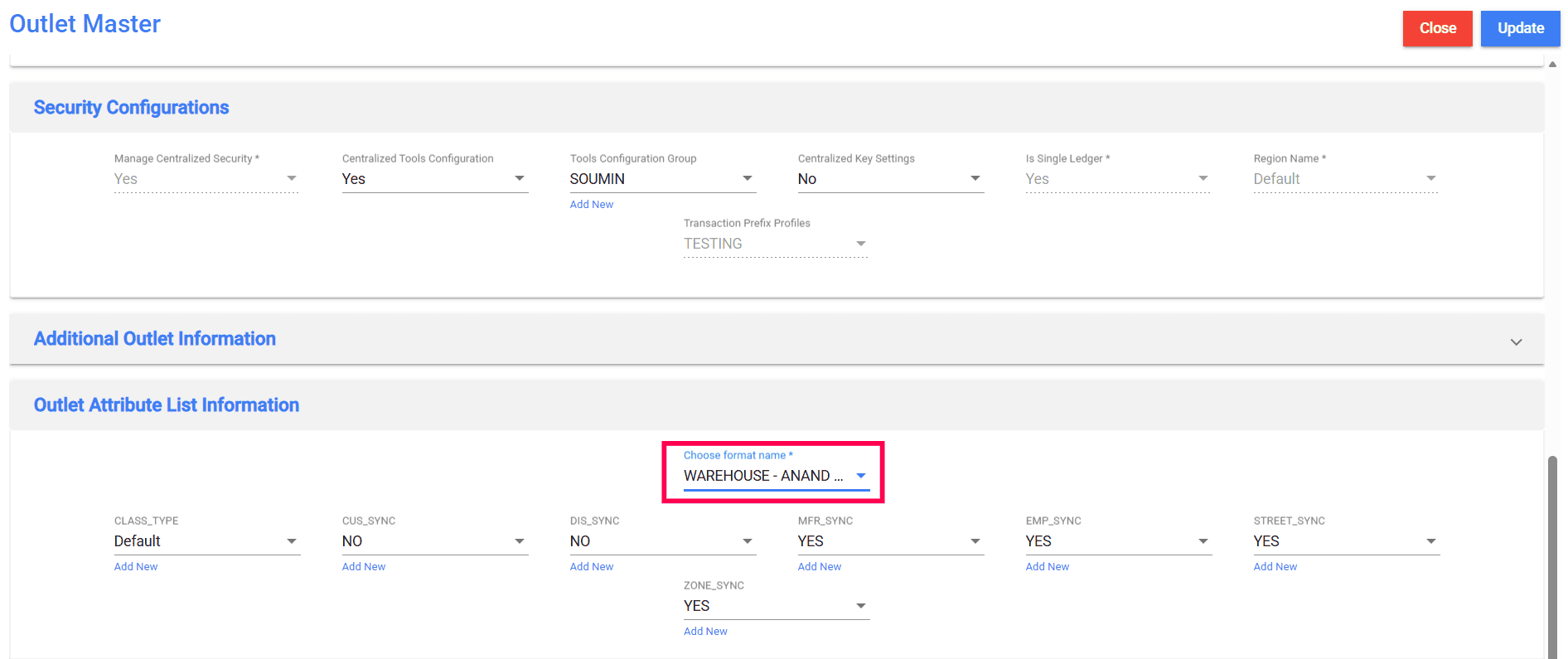The image size is (1568, 659).
Task: Click the Update button
Action: [1520, 28]
